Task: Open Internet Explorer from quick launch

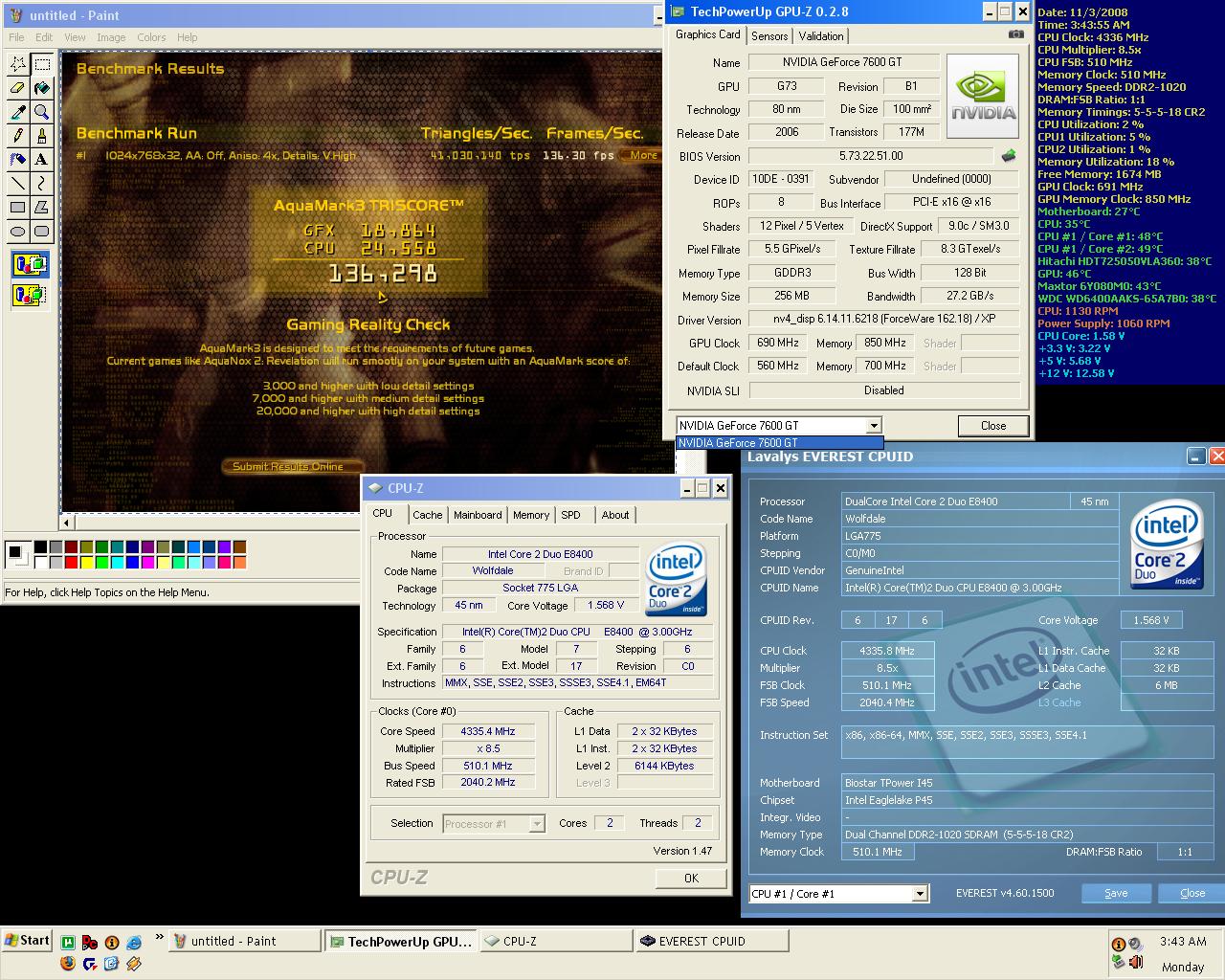Action: pos(134,942)
